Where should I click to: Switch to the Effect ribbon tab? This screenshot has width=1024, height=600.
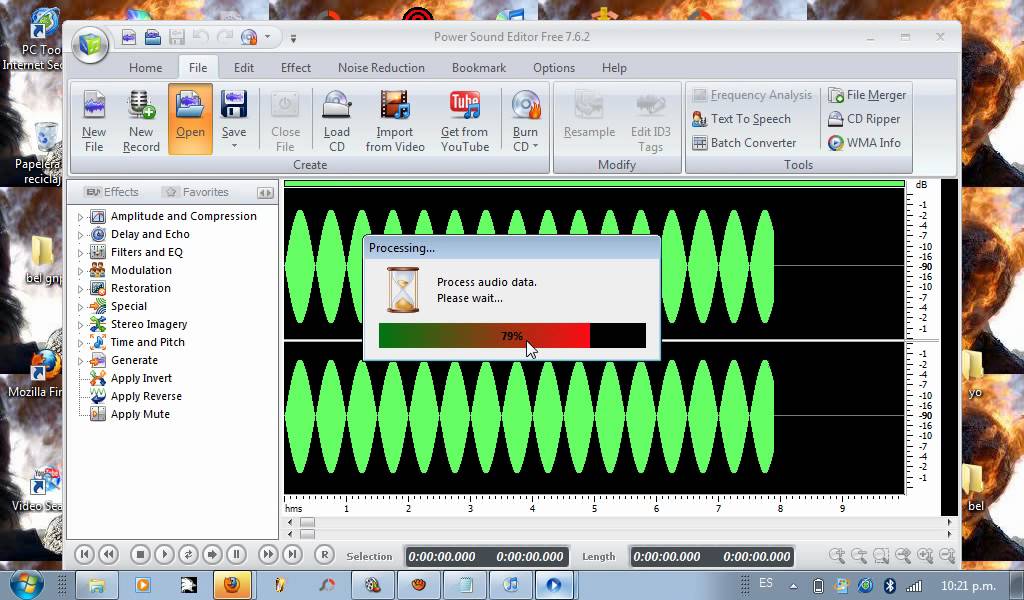(x=296, y=68)
